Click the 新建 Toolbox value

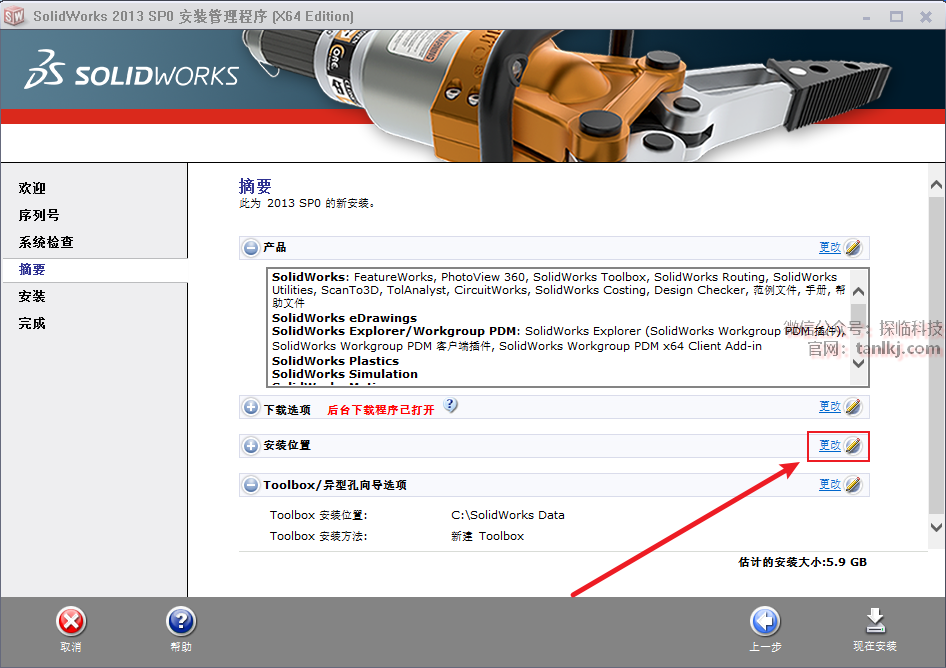click(x=487, y=536)
